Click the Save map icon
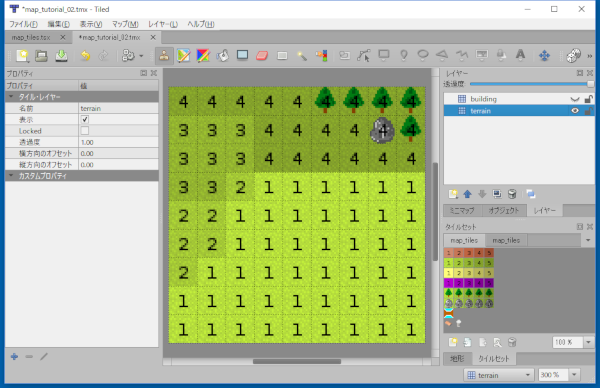Image resolution: width=600 pixels, height=388 pixels. point(61,56)
